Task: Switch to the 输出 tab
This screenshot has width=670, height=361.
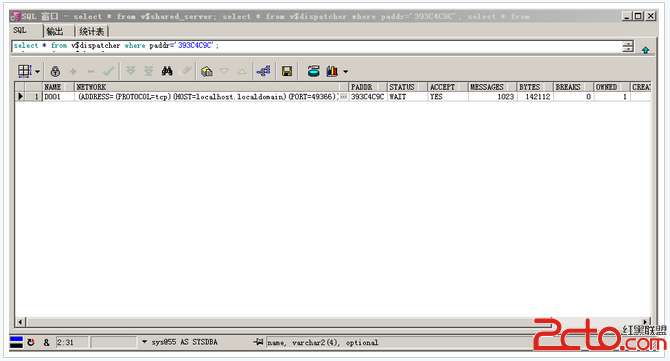Action: 55,31
